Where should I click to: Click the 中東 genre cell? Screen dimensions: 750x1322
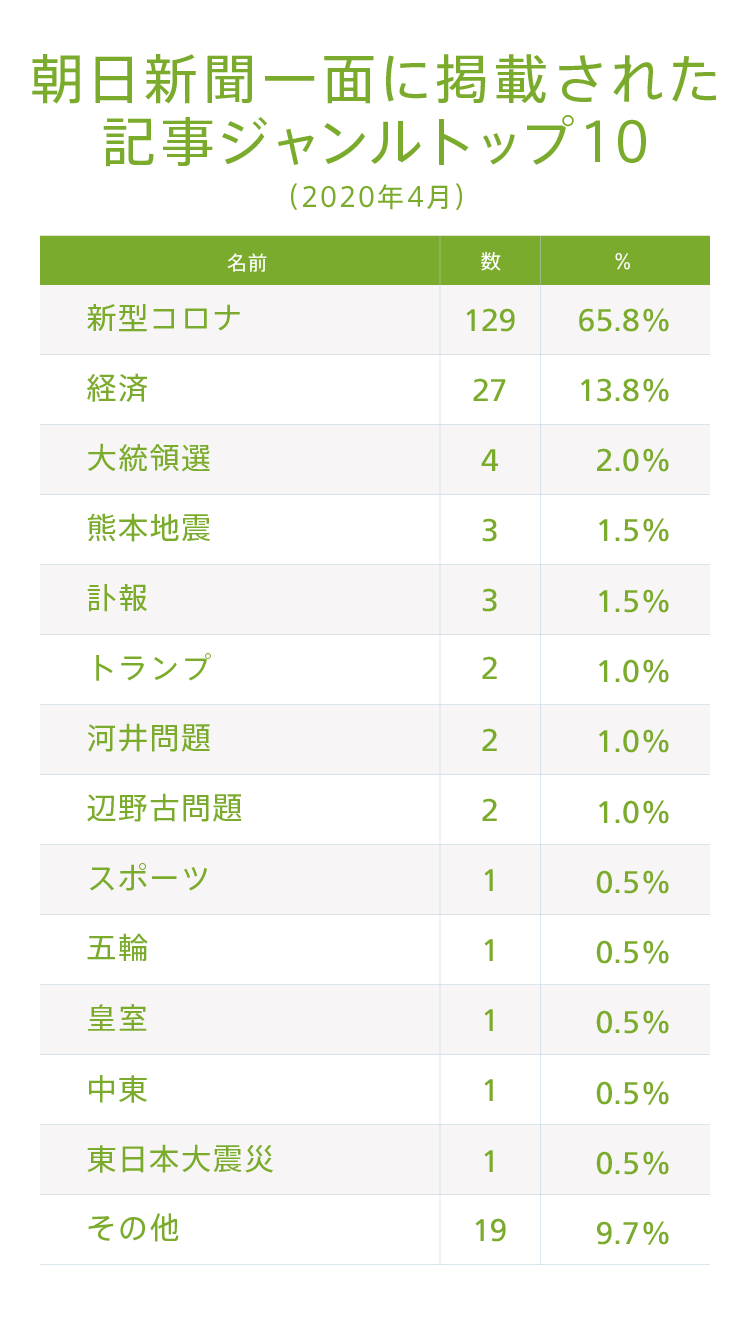[118, 1089]
